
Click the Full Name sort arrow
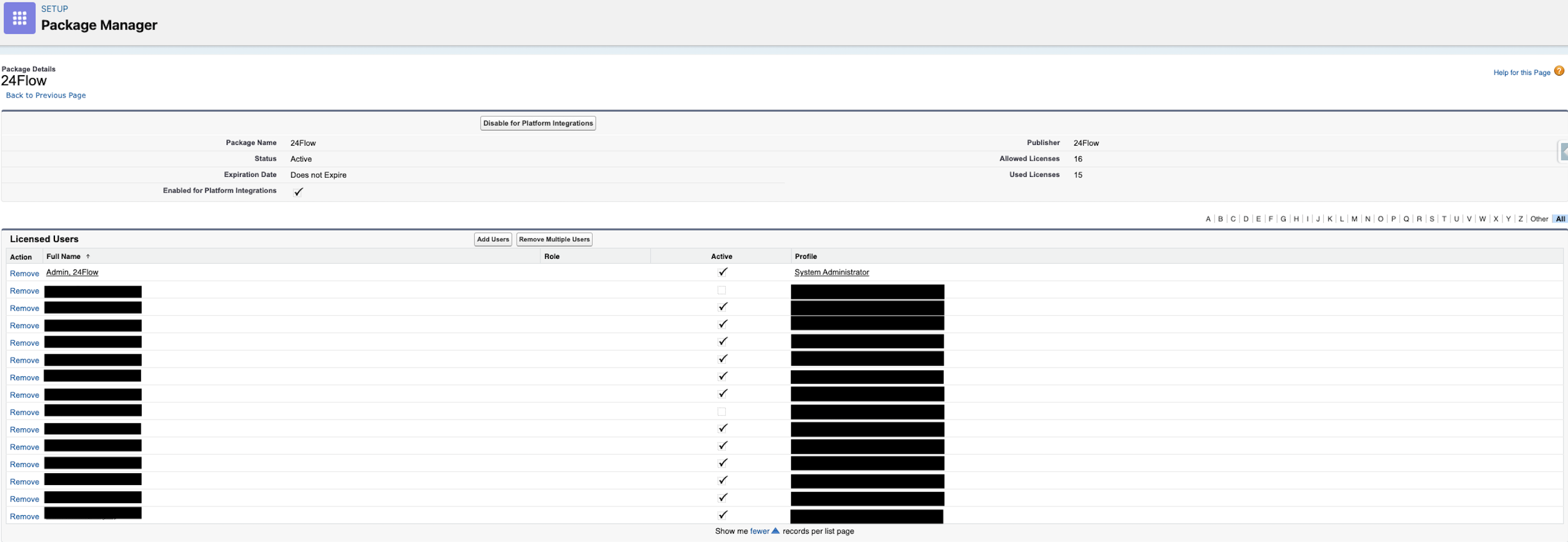pyautogui.click(x=88, y=256)
